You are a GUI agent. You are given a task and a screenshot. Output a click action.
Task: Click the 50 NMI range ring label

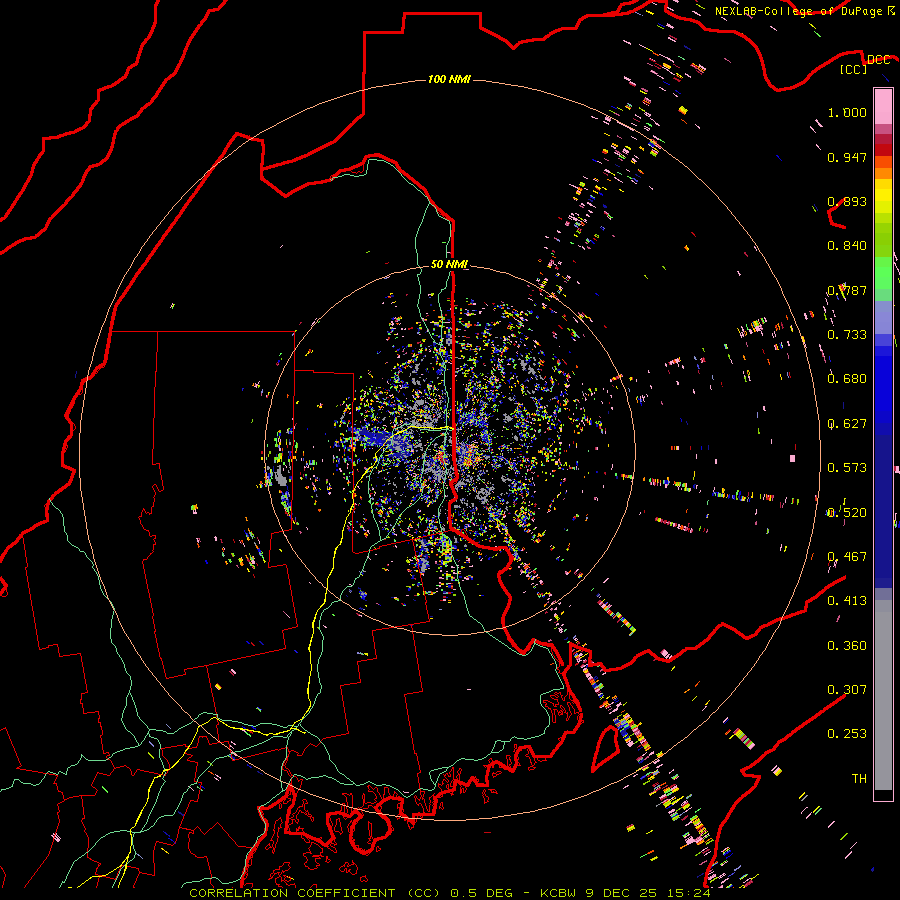coord(449,264)
